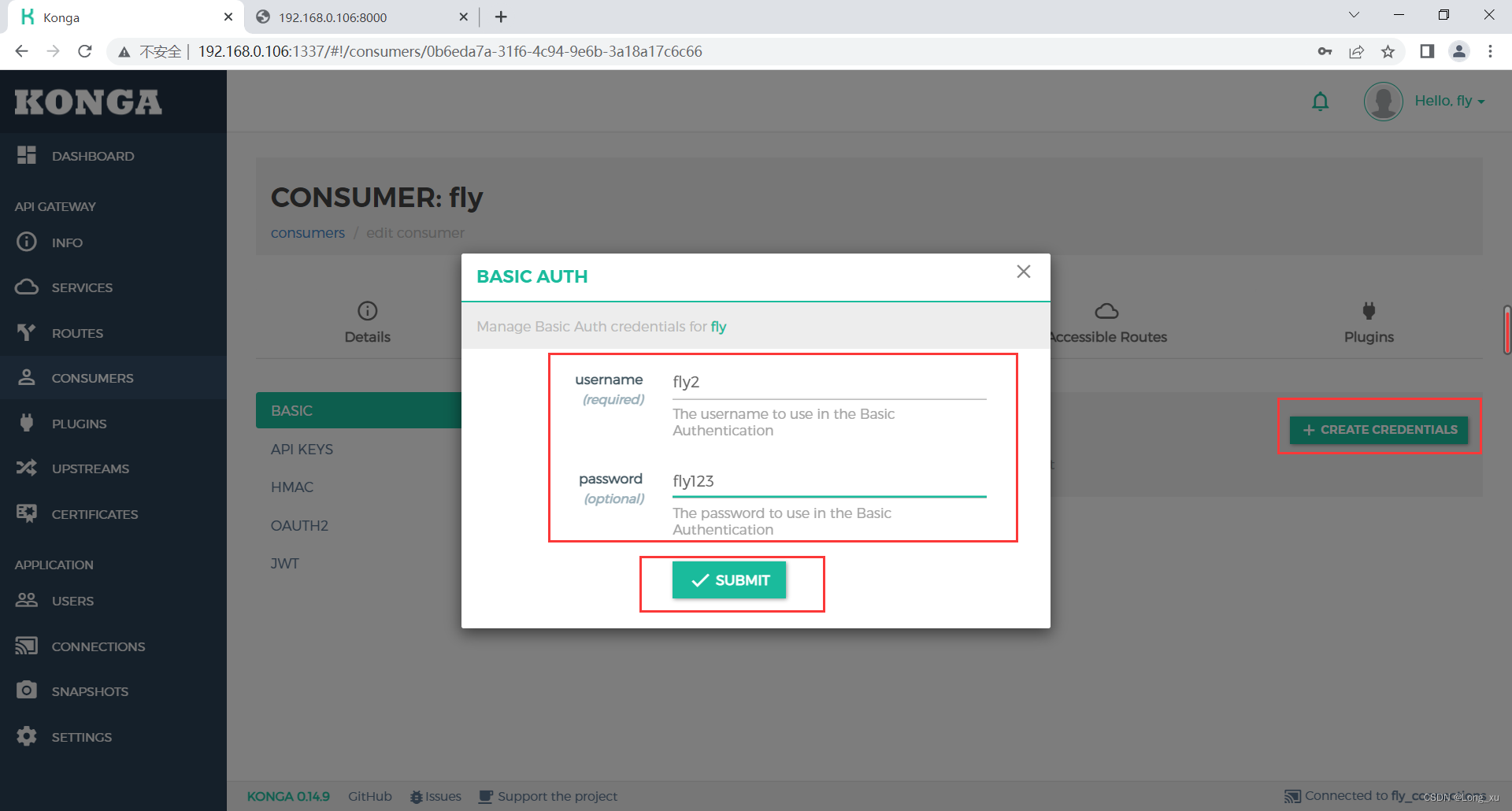The height and width of the screenshot is (811, 1512).
Task: Click the SUBMIT button
Action: pyautogui.click(x=728, y=580)
